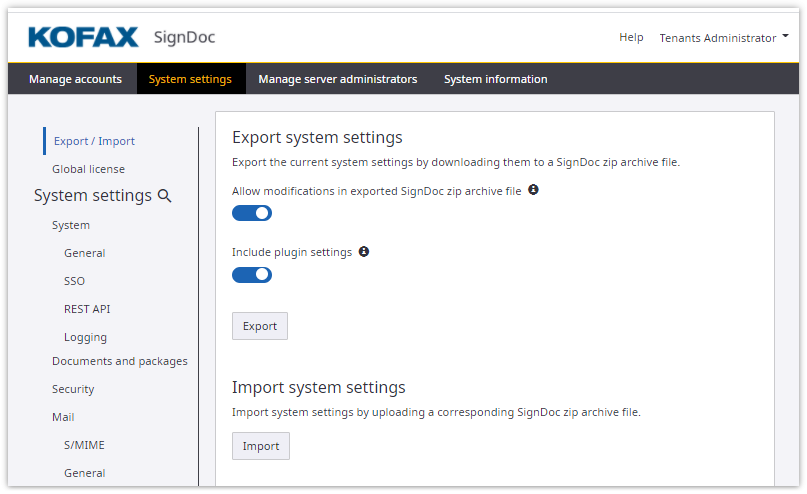
Task: Open the Tenants Administrator dropdown
Action: pos(723,38)
